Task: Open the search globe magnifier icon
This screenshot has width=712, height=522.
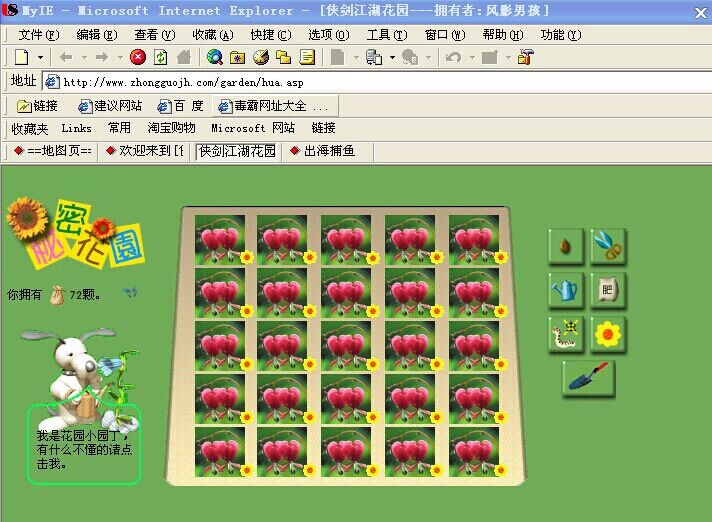Action: pos(214,57)
